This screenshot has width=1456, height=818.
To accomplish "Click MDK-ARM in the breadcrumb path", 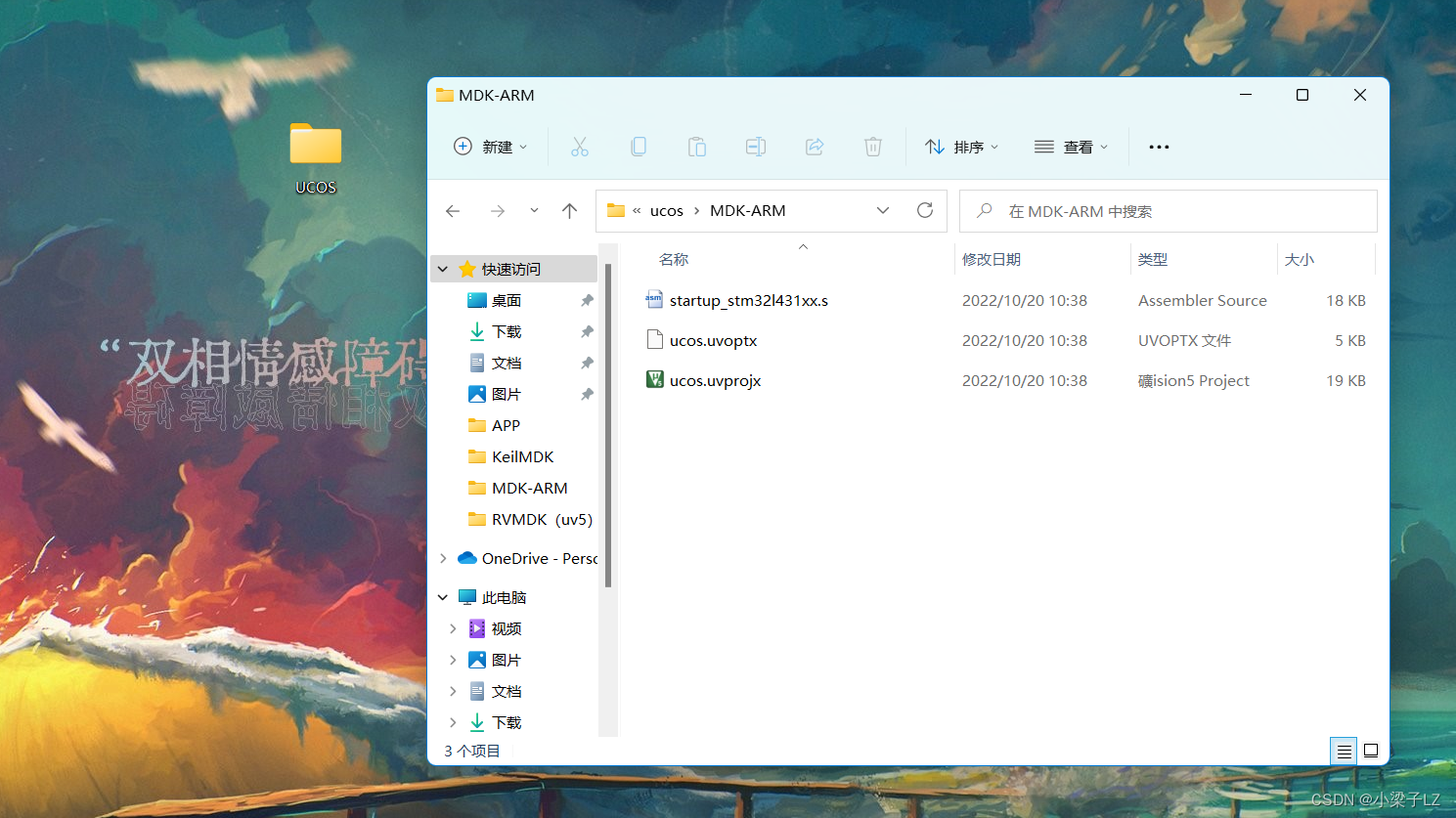I will (x=748, y=210).
